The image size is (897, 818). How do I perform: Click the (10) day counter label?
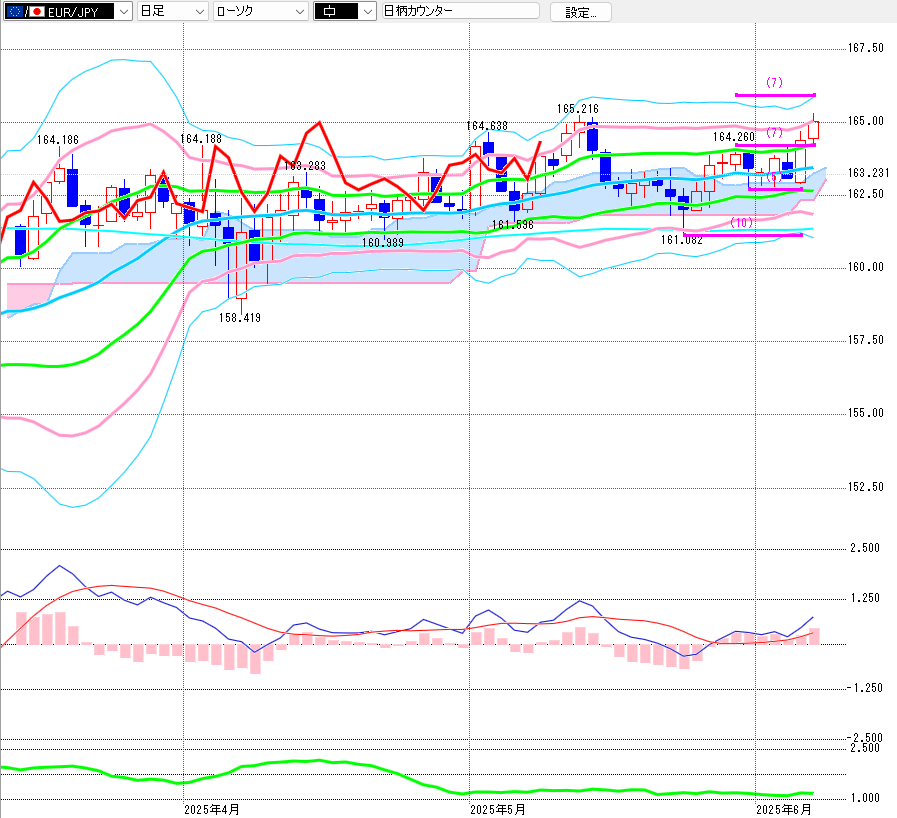(x=742, y=222)
